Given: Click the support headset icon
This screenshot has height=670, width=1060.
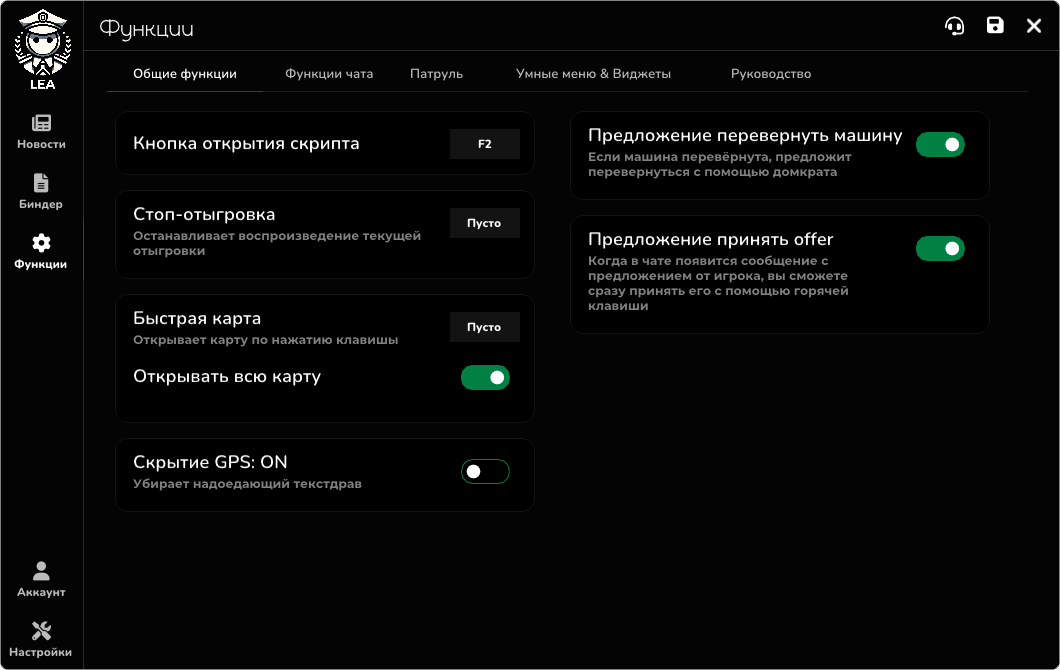Looking at the screenshot, I should coord(955,26).
